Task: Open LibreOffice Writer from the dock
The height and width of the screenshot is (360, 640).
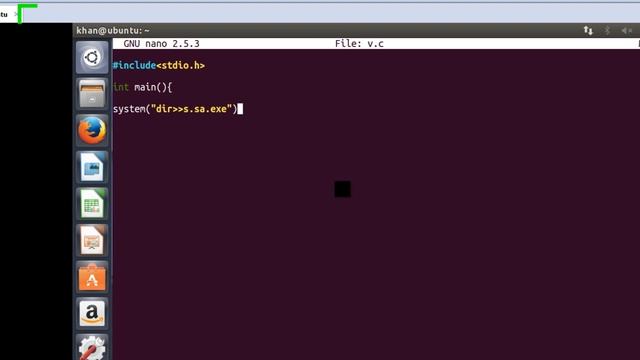Action: 92,167
